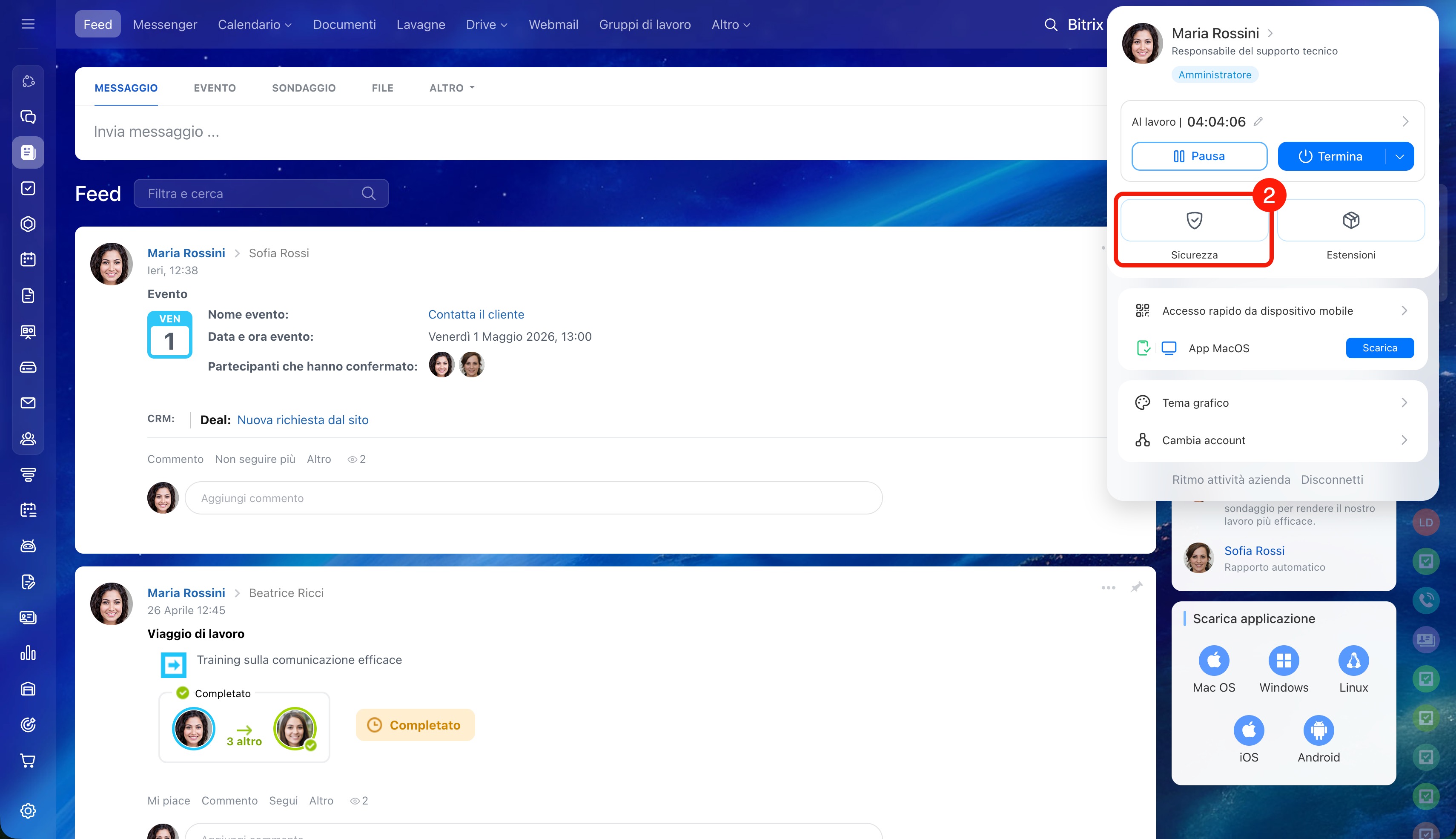Switch to the SONDAGGIO tab
This screenshot has width=1456, height=839.
pos(304,88)
